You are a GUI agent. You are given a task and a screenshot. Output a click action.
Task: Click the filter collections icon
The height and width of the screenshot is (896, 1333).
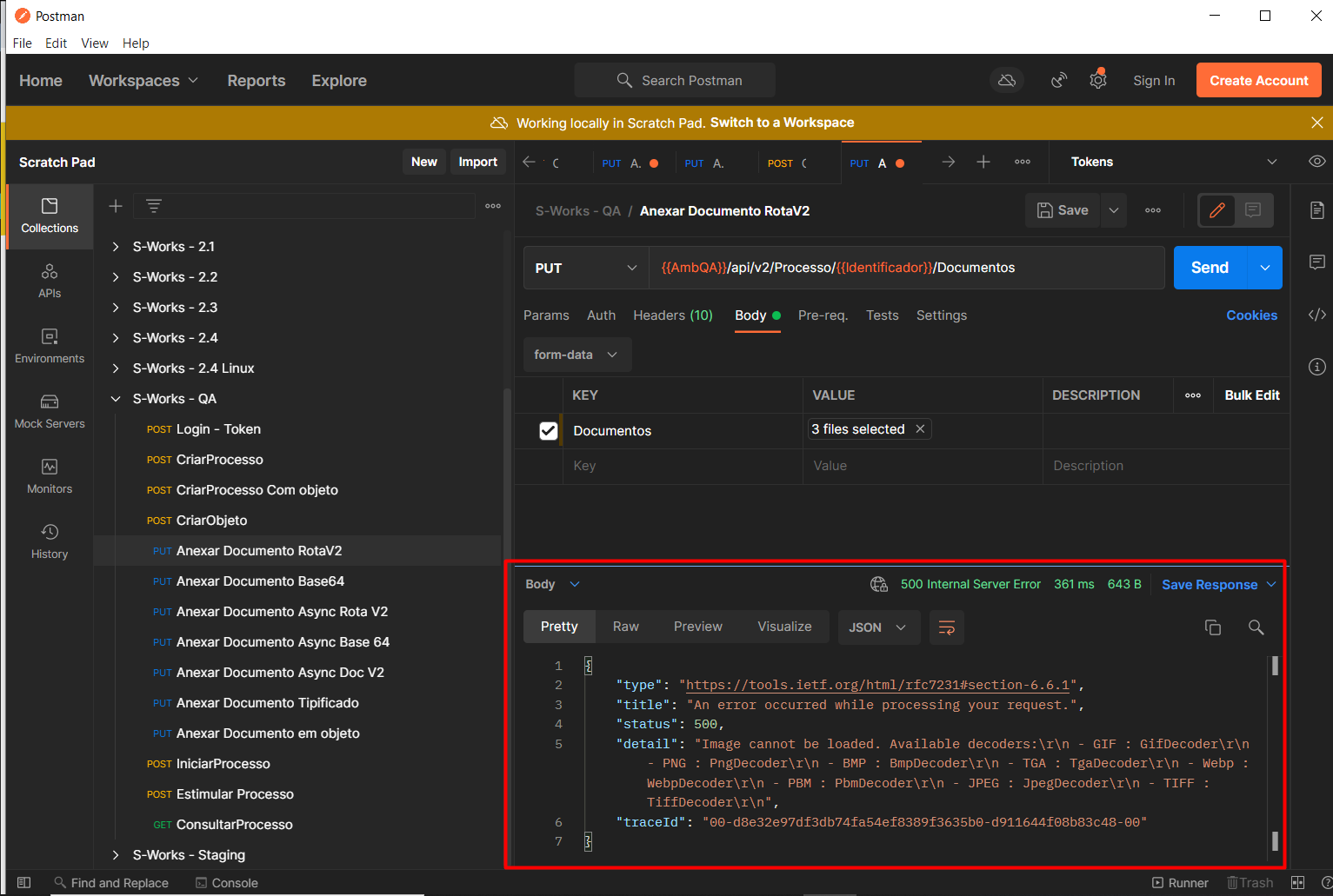154,206
